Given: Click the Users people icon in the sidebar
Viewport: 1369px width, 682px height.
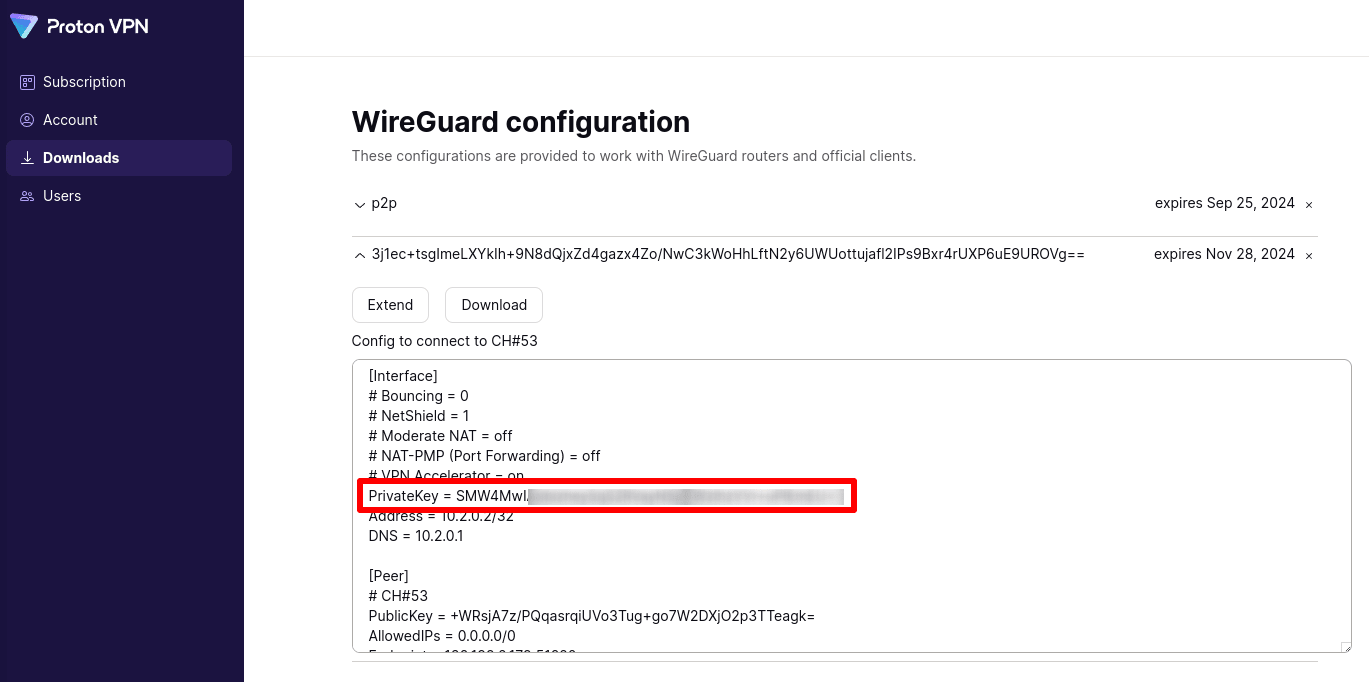Looking at the screenshot, I should coord(27,196).
